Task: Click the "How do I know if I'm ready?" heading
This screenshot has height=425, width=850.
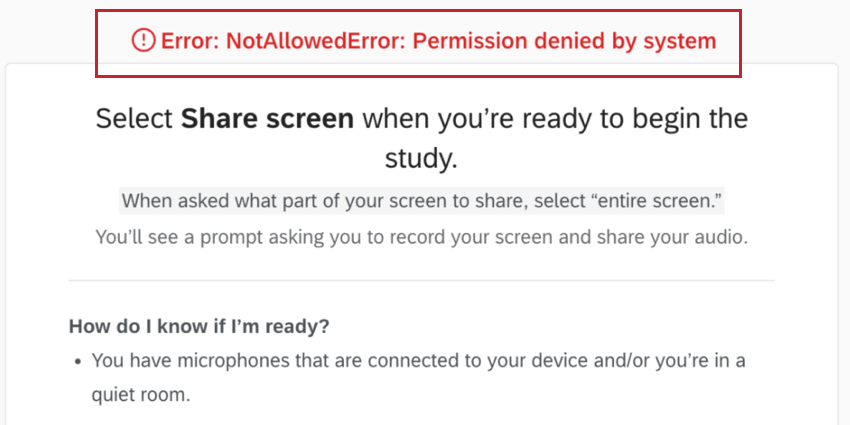Action: coord(199,326)
